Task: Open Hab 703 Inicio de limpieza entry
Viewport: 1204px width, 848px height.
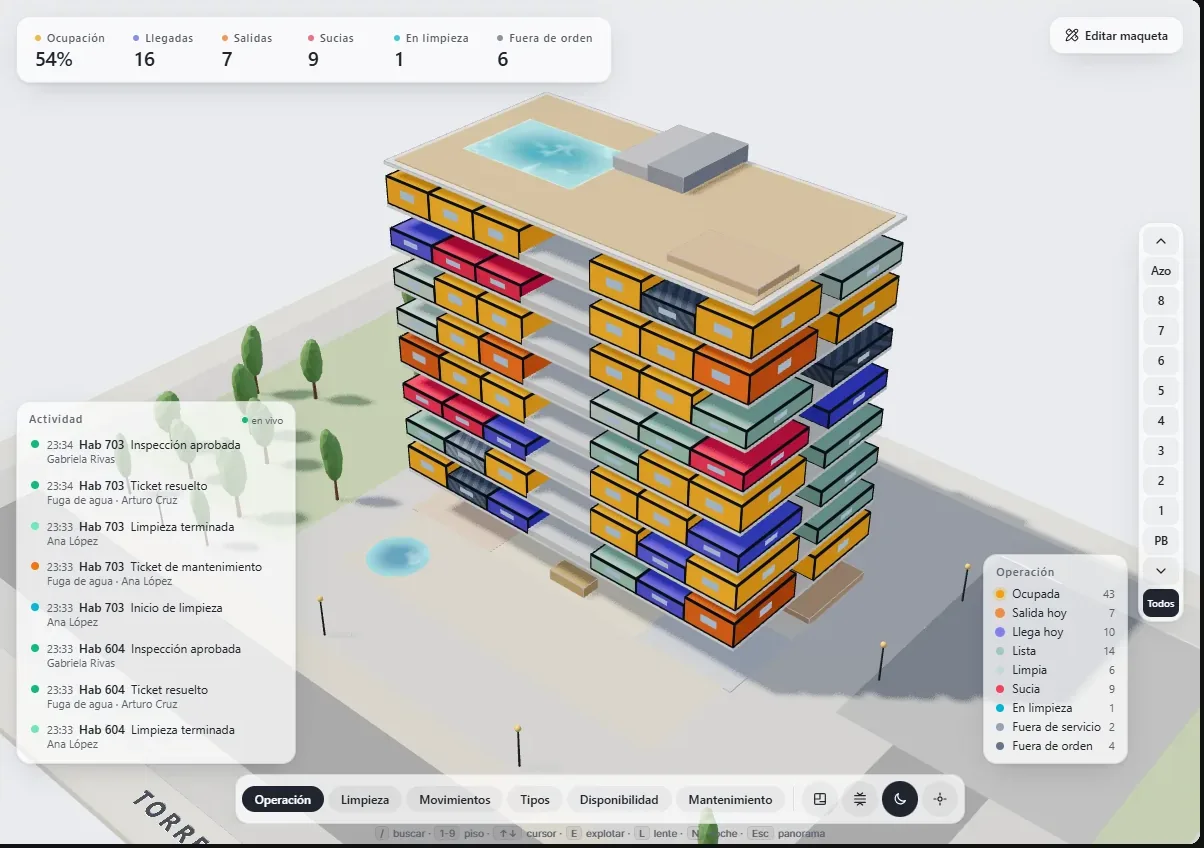Action: point(155,614)
